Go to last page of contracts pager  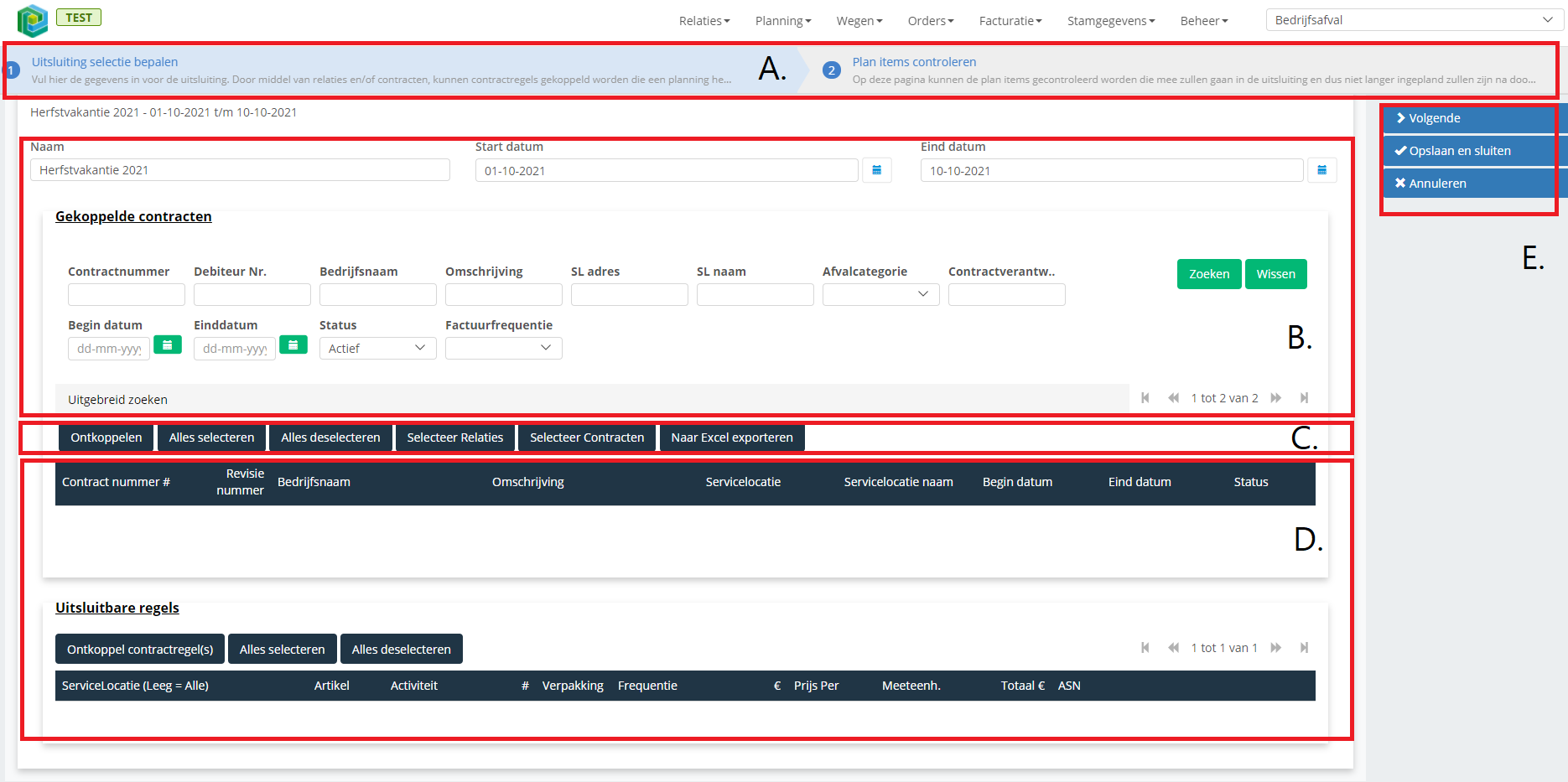[1304, 398]
